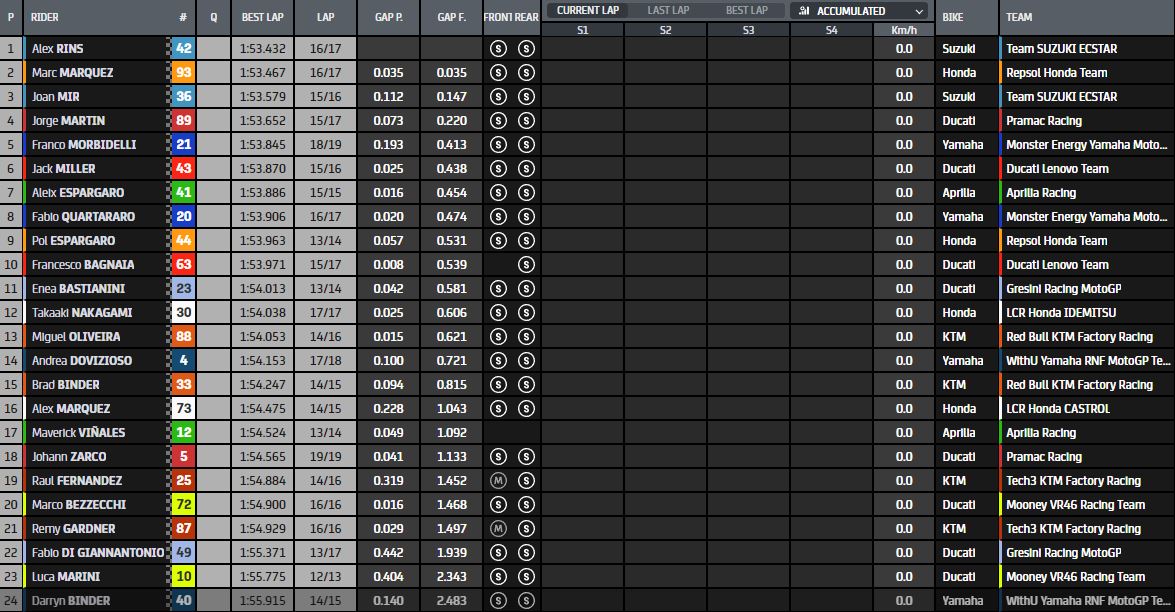Screen dimensions: 1175x612
Task: Click the S4 sector header
Action: pyautogui.click(x=831, y=30)
